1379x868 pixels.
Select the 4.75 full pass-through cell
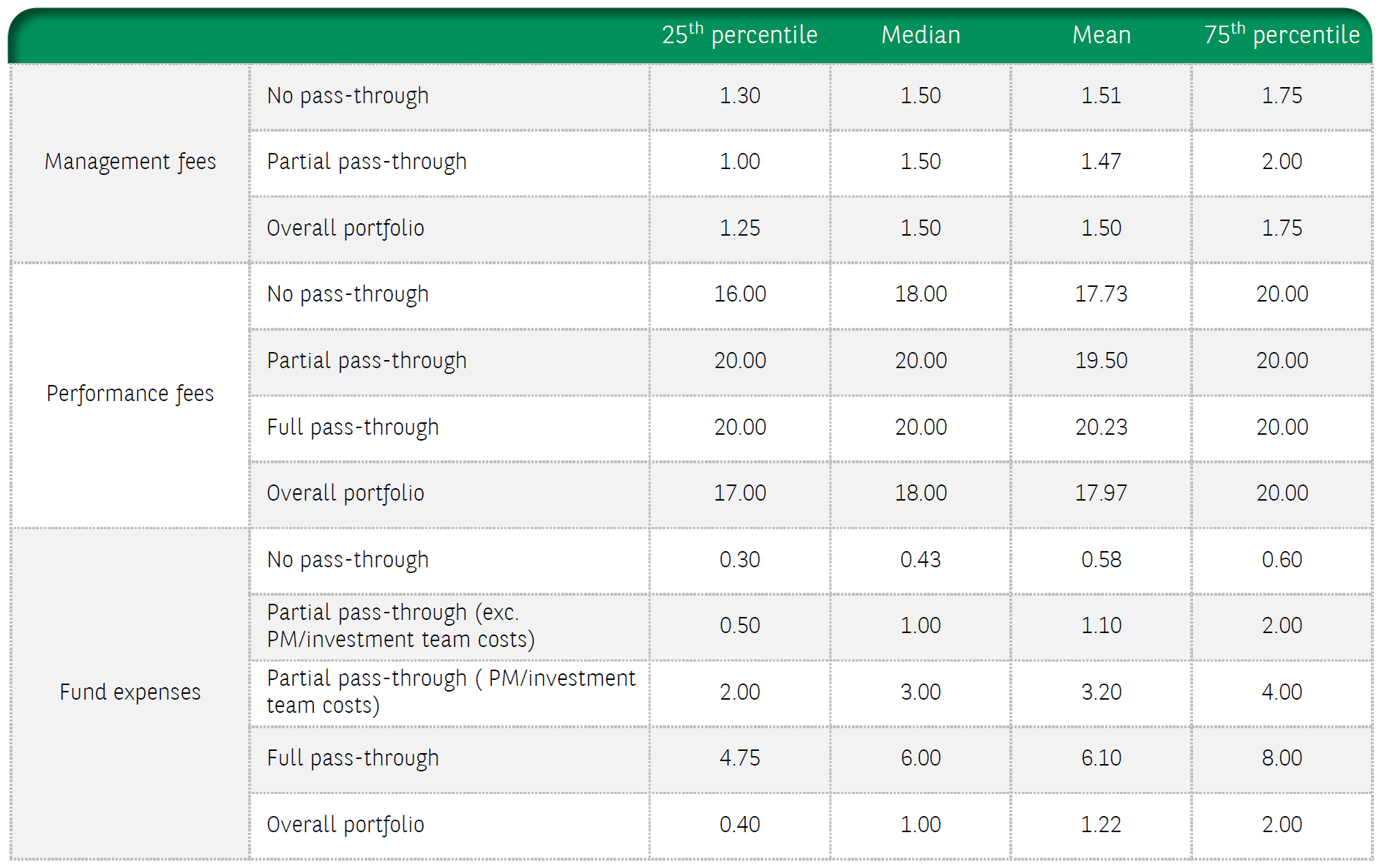point(739,758)
